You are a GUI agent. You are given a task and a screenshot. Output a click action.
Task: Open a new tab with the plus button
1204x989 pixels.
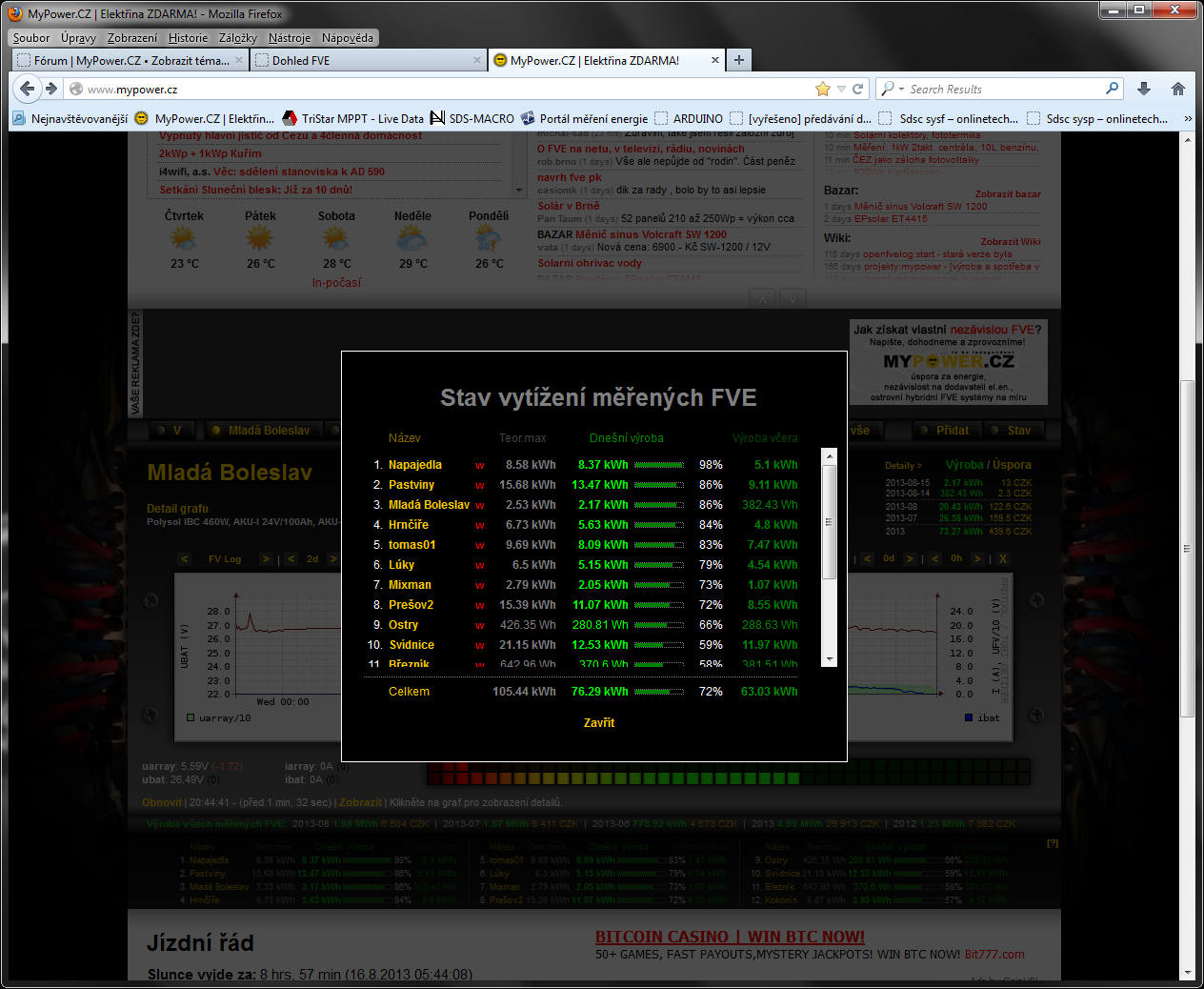(738, 60)
